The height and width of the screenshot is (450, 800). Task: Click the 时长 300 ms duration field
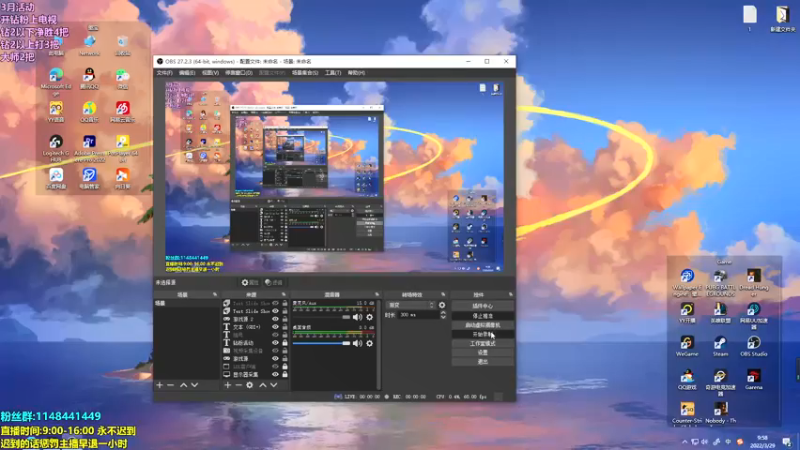[418, 315]
